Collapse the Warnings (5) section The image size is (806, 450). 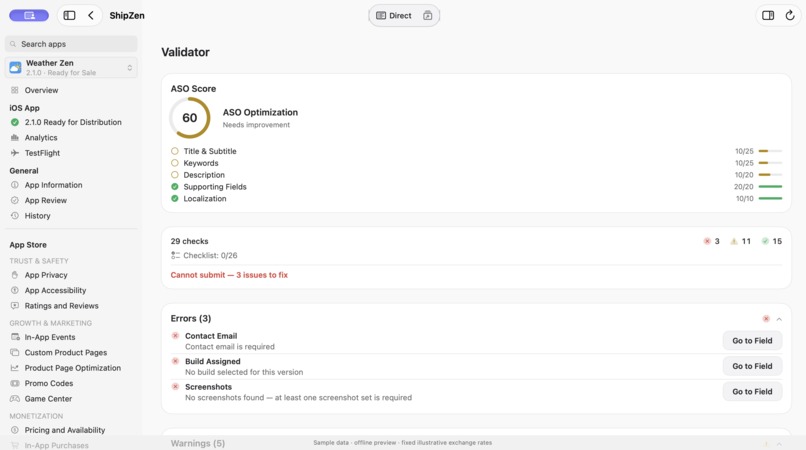pyautogui.click(x=779, y=444)
